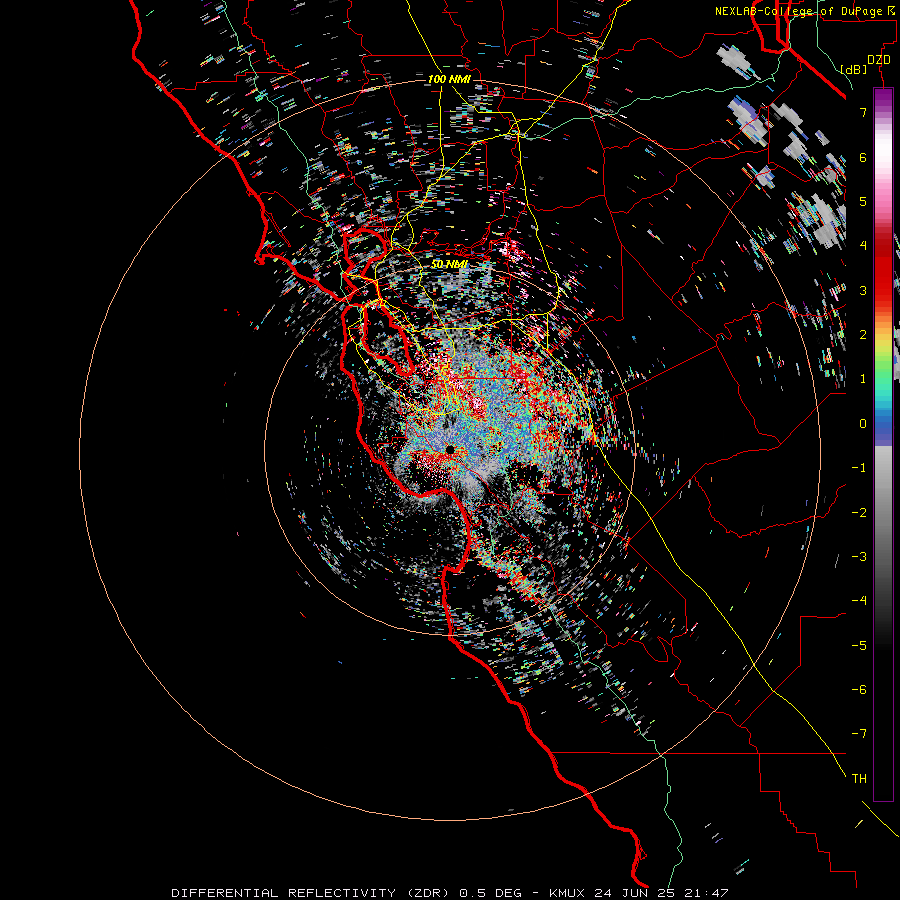Click the 2 value on the color scale
The height and width of the screenshot is (900, 900).
pyautogui.click(x=863, y=335)
